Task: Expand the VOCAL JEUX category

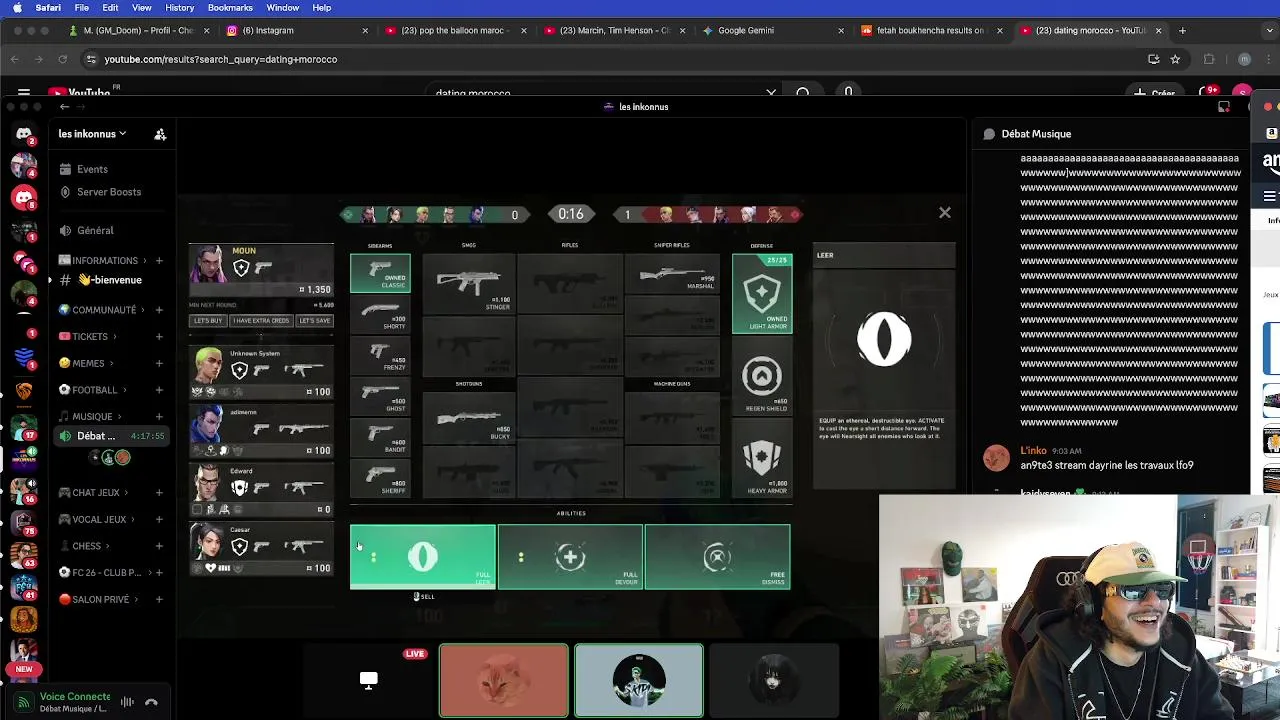Action: pyautogui.click(x=98, y=519)
